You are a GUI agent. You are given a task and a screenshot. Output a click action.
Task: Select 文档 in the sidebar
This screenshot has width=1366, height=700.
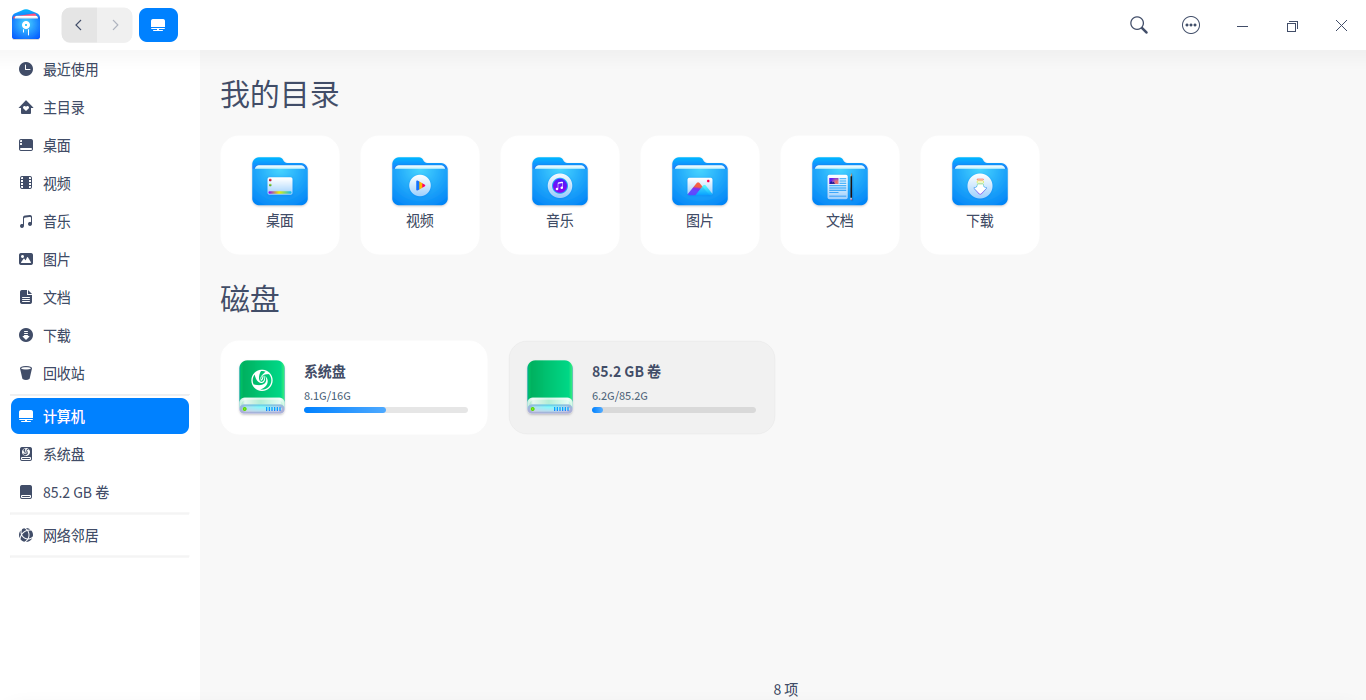coord(100,298)
